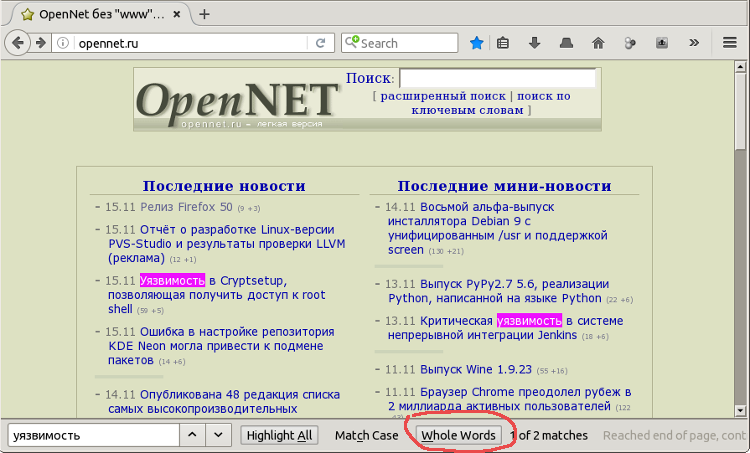The height and width of the screenshot is (453, 750).
Task: Click the site info icon in address bar
Action: 62,43
